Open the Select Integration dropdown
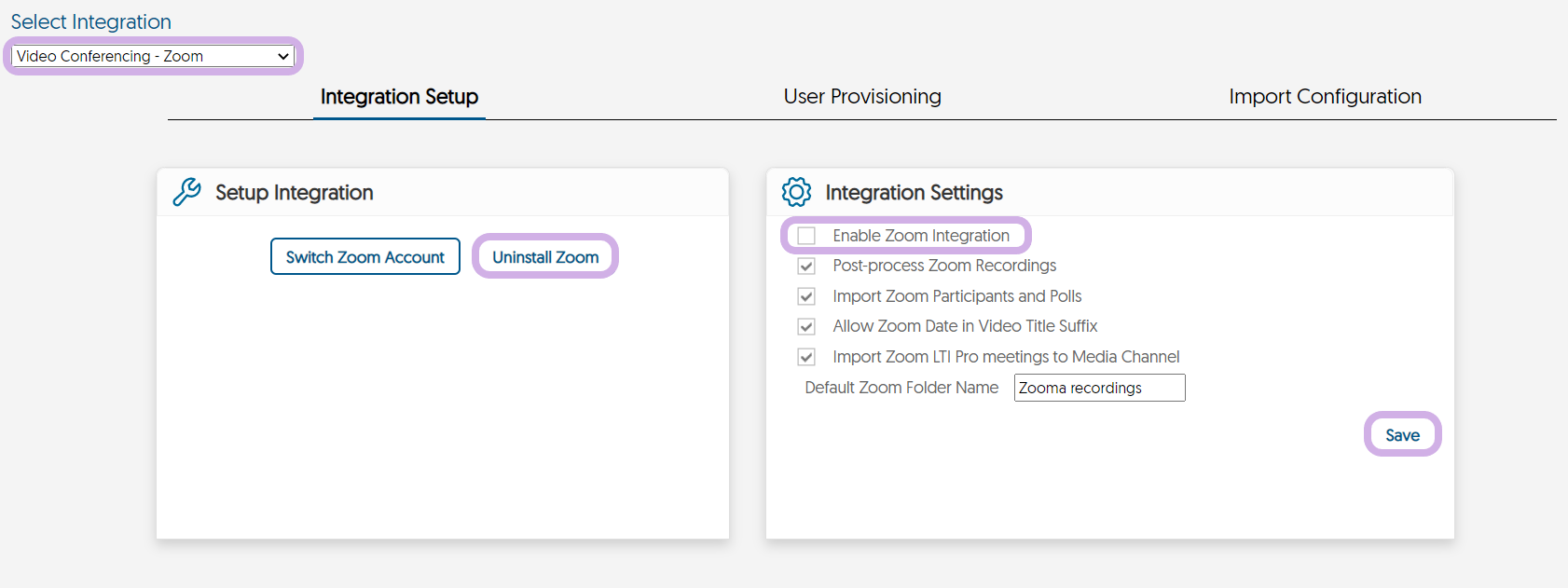The width and height of the screenshot is (1568, 588). pos(153,56)
